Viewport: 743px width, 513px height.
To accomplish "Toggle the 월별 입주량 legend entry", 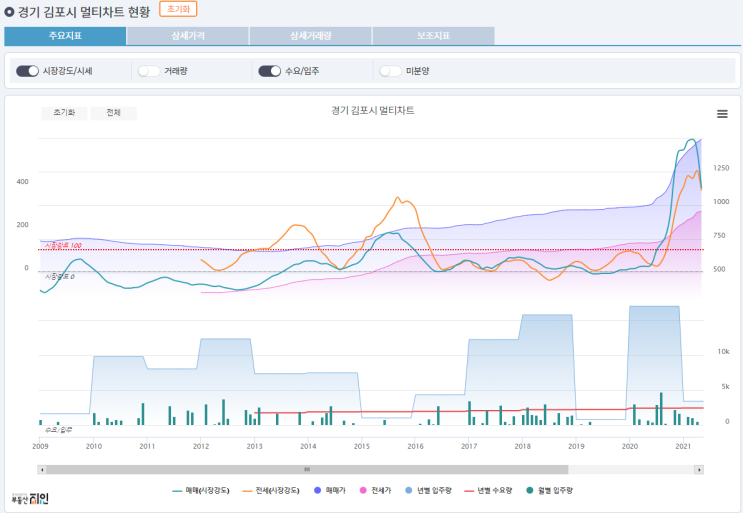I will (x=550, y=491).
